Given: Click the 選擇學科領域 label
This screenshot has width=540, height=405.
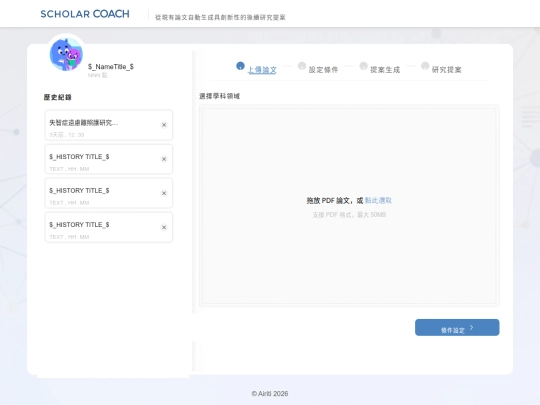Looking at the screenshot, I should 219,96.
